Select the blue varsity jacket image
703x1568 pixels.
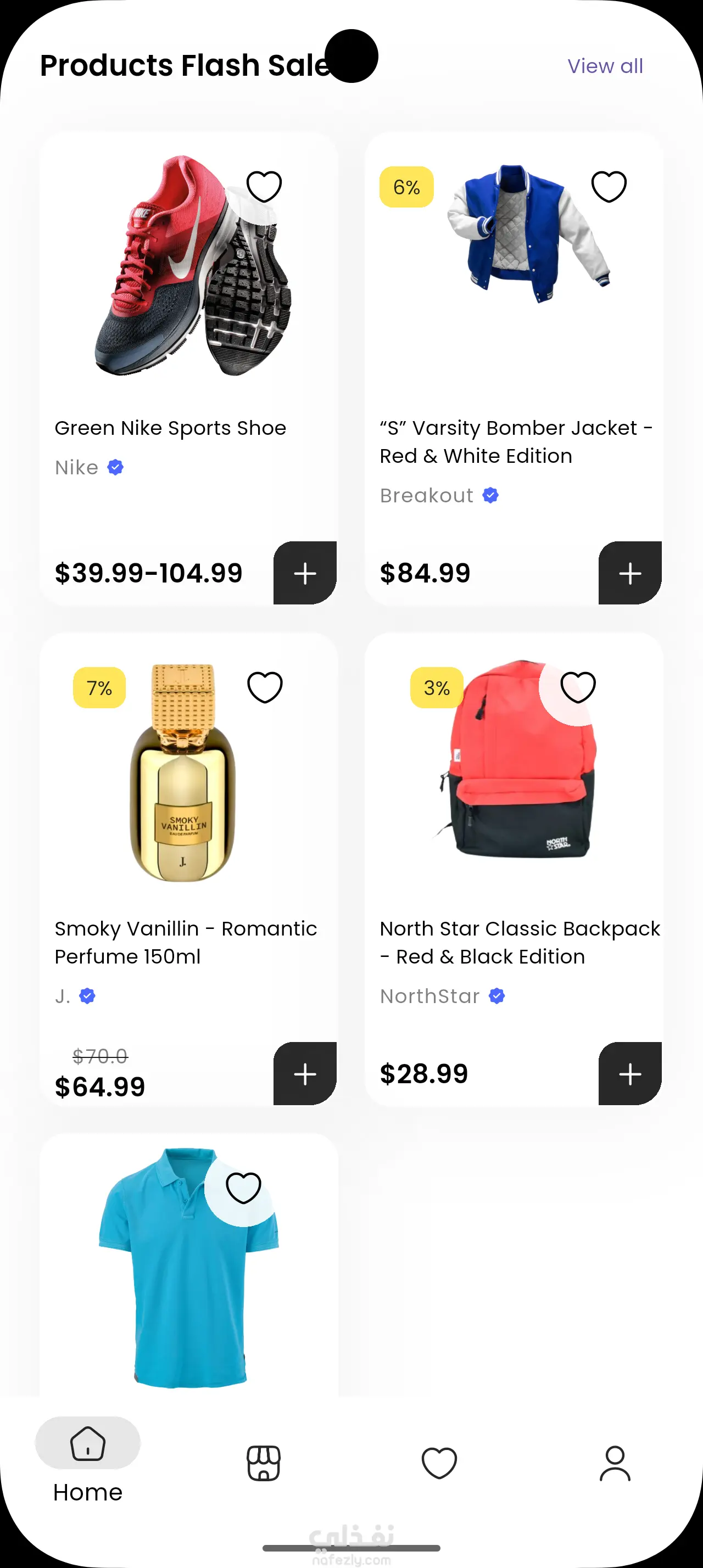click(523, 234)
